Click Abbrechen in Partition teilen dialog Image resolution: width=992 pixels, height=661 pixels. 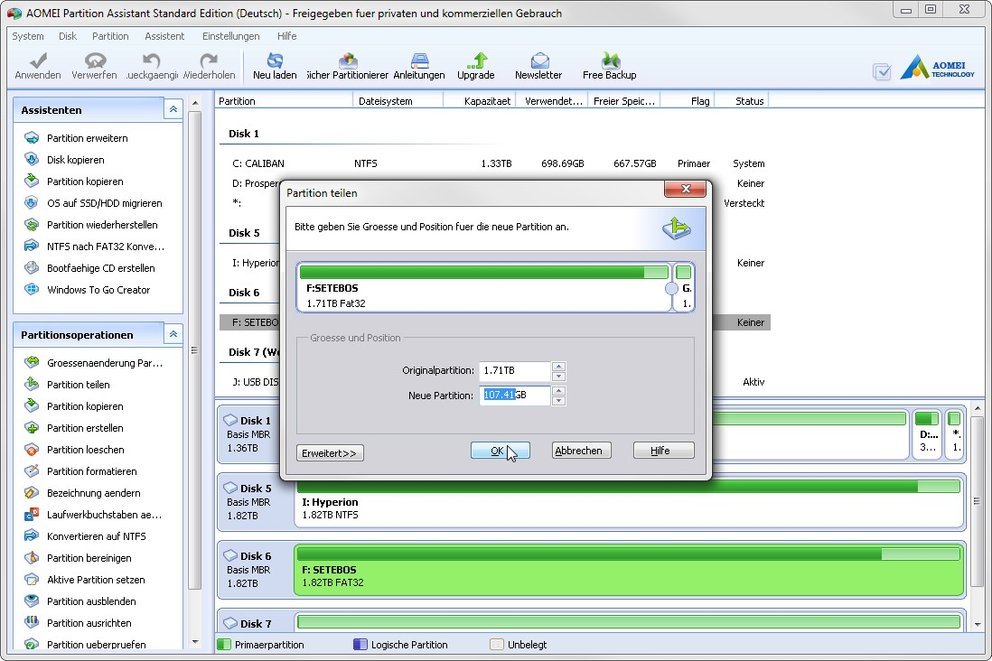pyautogui.click(x=581, y=450)
